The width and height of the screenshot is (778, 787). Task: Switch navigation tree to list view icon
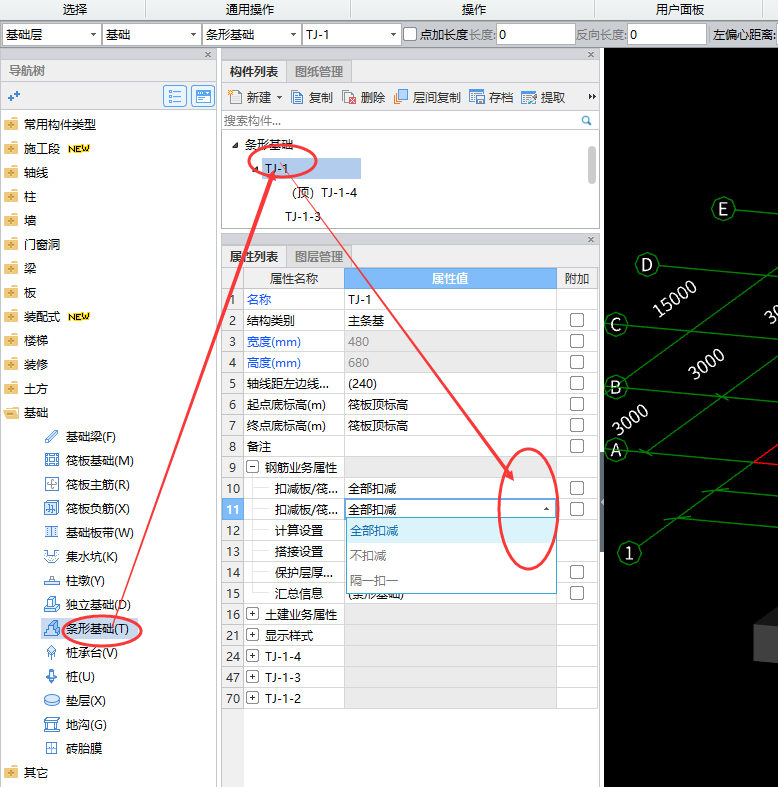[x=175, y=96]
